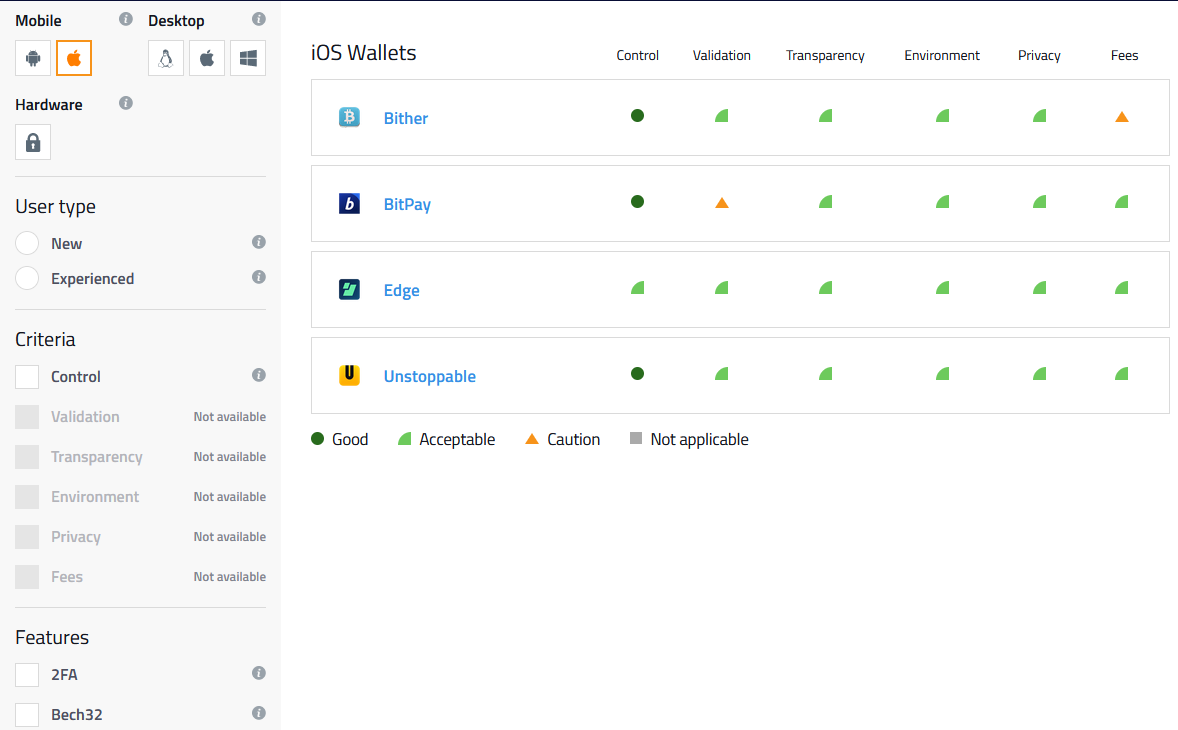Select the New user type radio button

(27, 243)
